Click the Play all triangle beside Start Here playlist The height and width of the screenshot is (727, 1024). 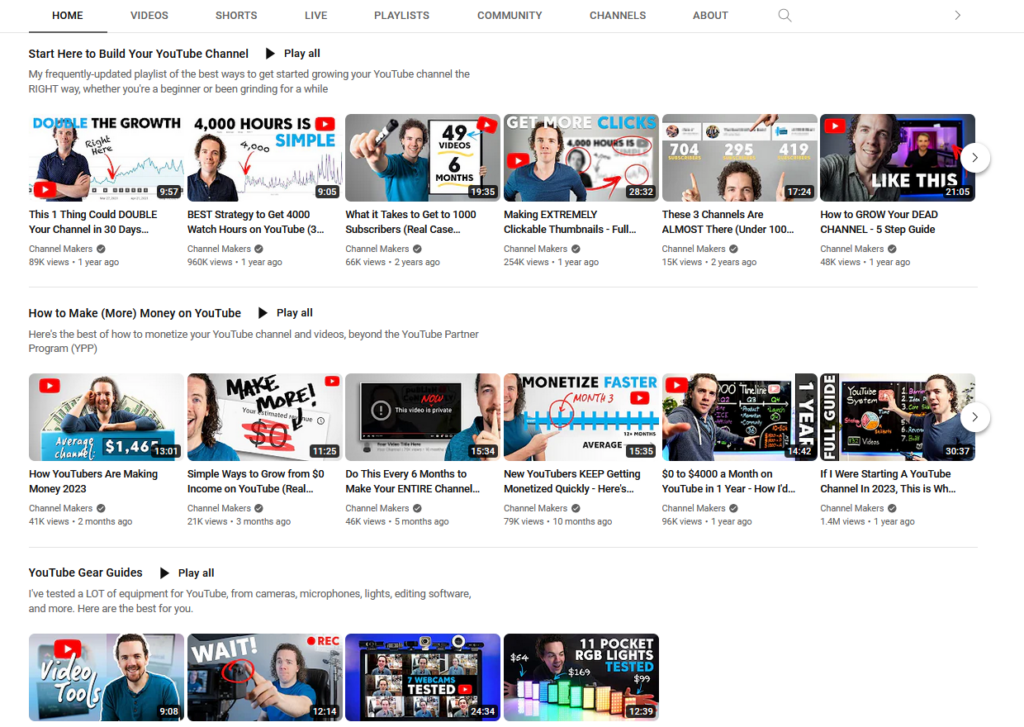pyautogui.click(x=271, y=53)
